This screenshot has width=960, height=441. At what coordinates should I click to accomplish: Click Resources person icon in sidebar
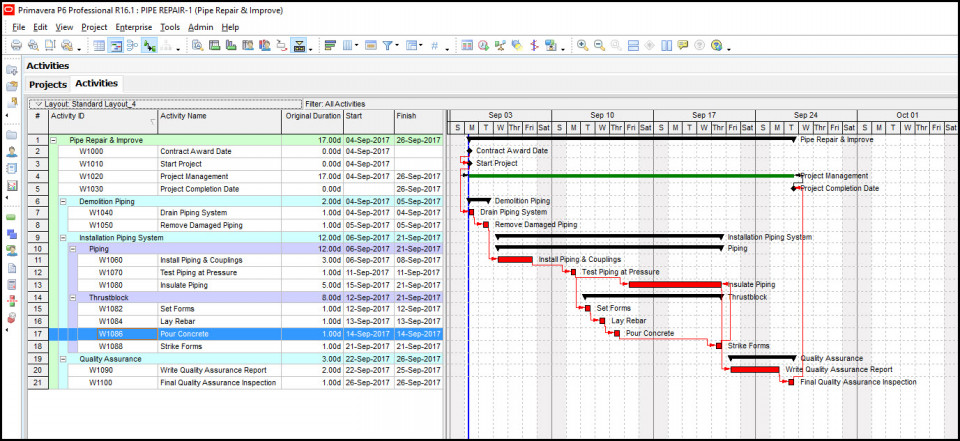coord(12,151)
